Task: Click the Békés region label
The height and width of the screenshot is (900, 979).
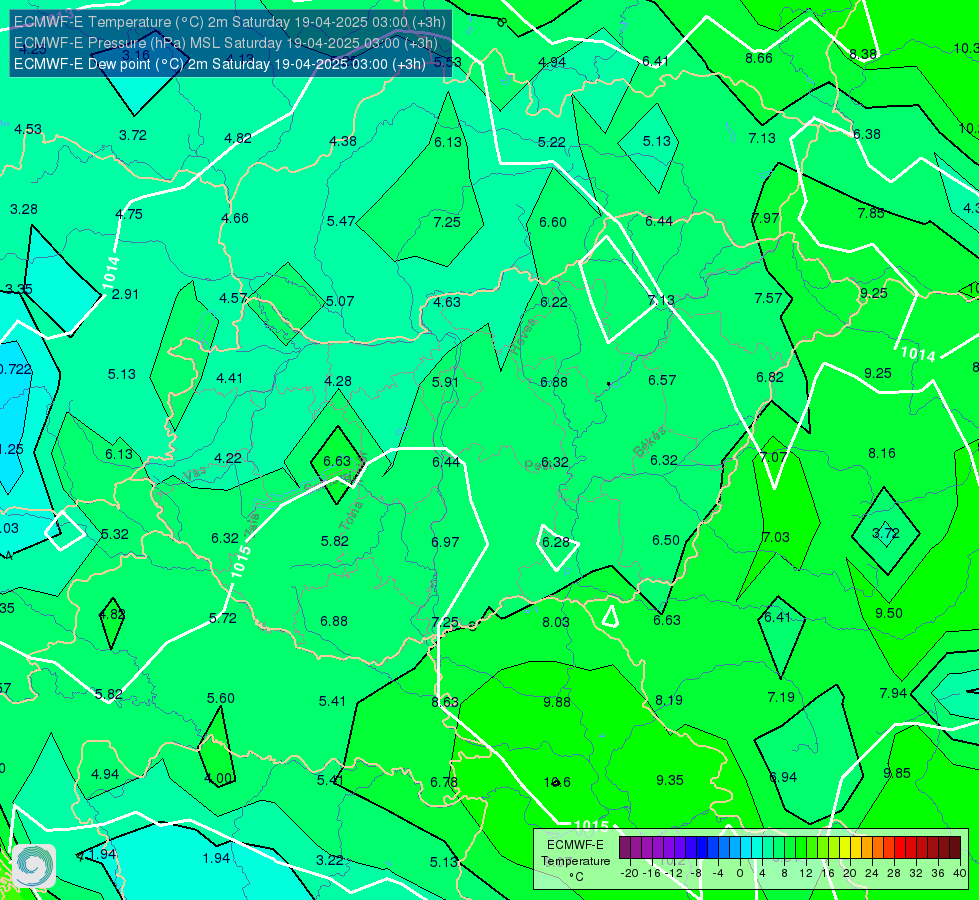Action: click(x=649, y=442)
